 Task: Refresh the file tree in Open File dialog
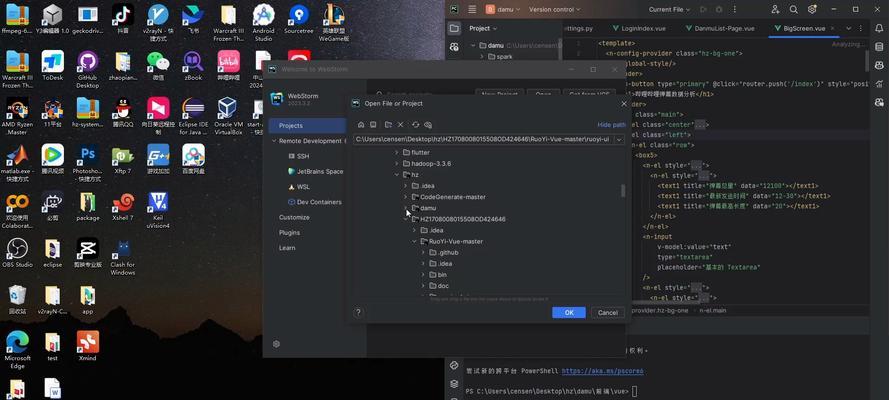pyautogui.click(x=416, y=125)
